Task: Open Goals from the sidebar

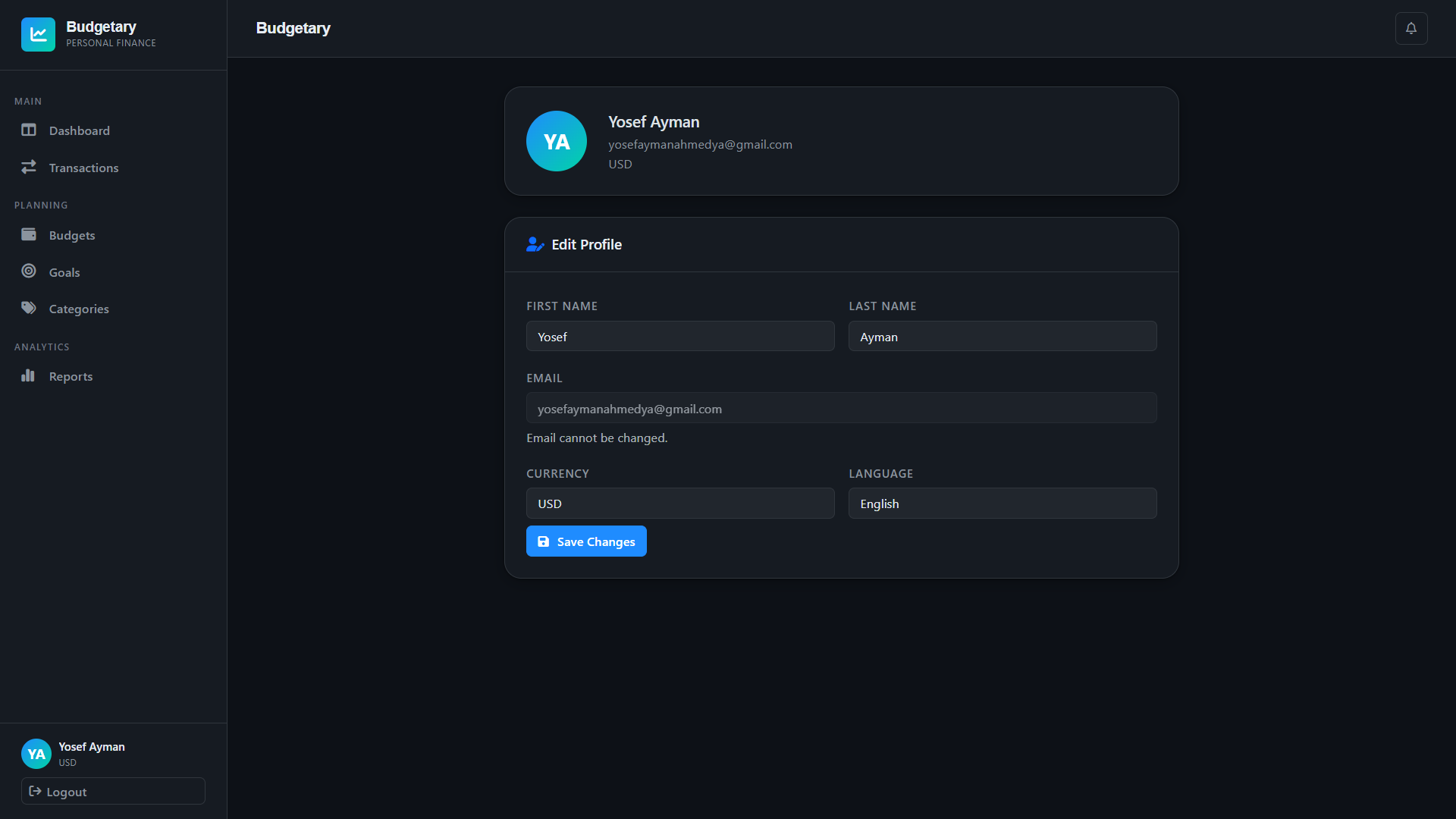Action: tap(114, 272)
